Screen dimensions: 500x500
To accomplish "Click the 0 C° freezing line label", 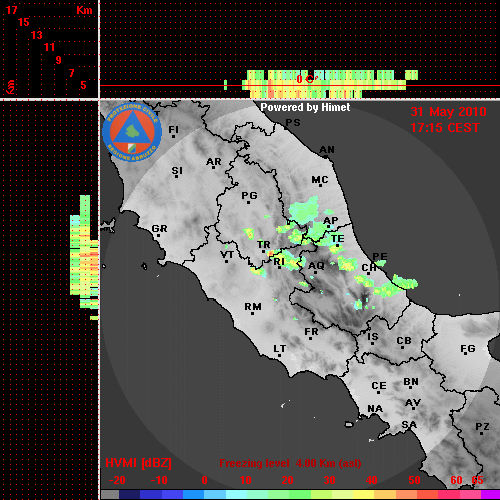I will pyautogui.click(x=305, y=79).
